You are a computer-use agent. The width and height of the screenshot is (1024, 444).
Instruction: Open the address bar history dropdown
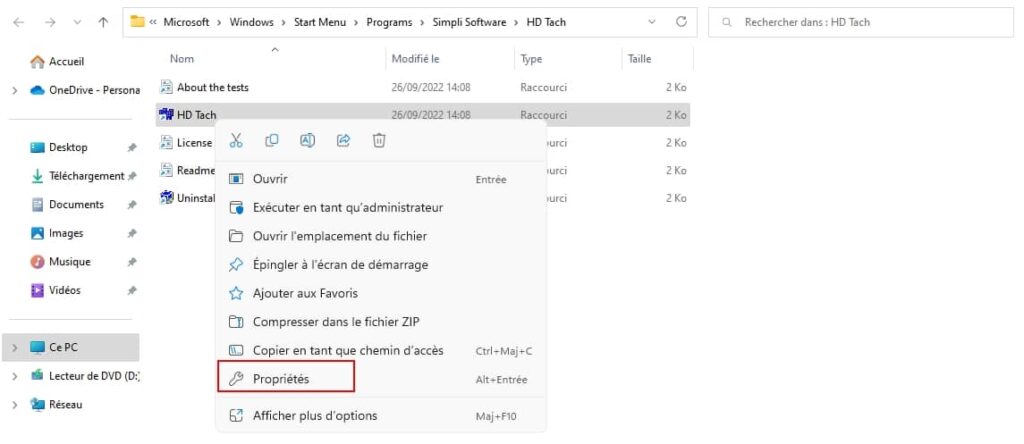tap(652, 22)
